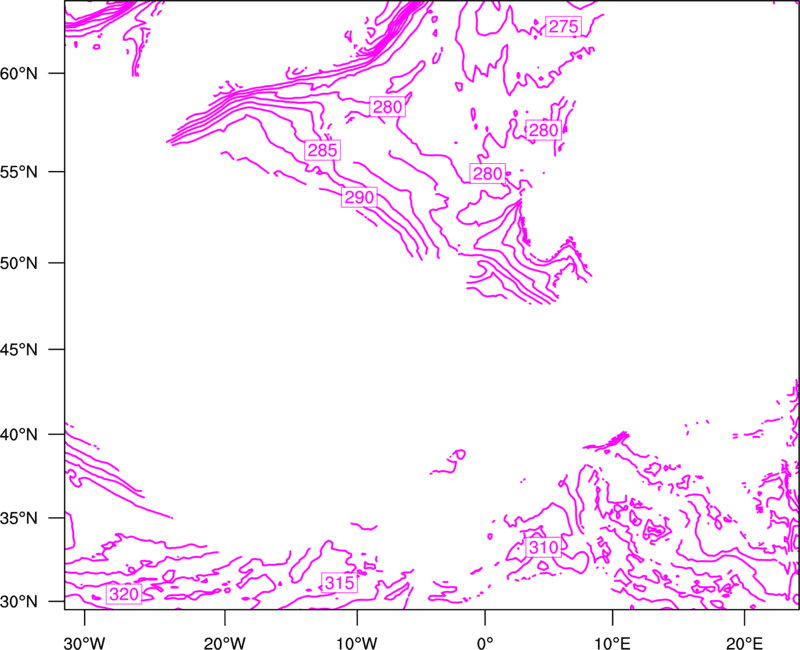Click the 35°N latitude axis label
Screen dimensions: 800x650
coord(19,518)
